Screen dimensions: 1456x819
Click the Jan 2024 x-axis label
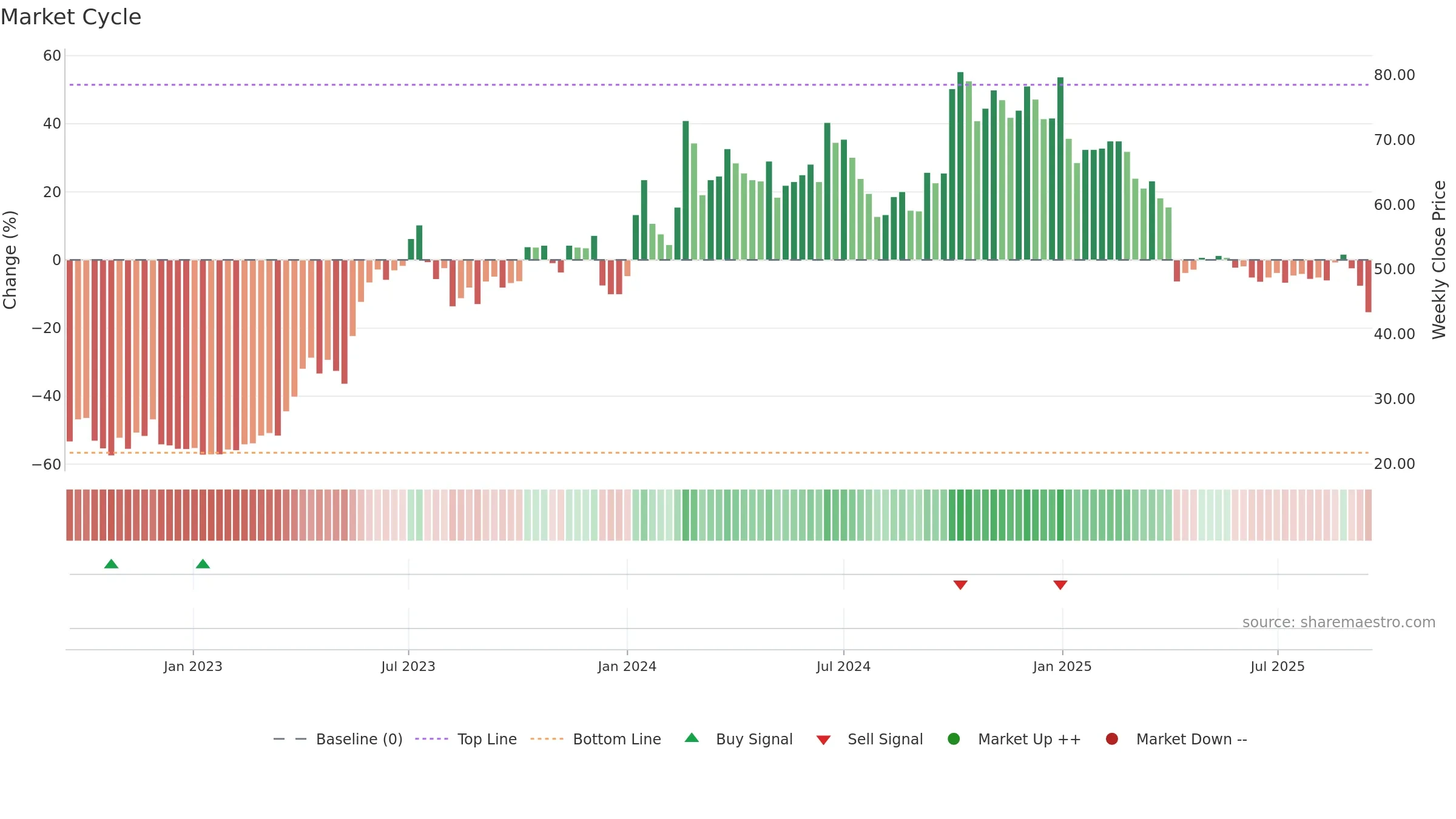[627, 666]
